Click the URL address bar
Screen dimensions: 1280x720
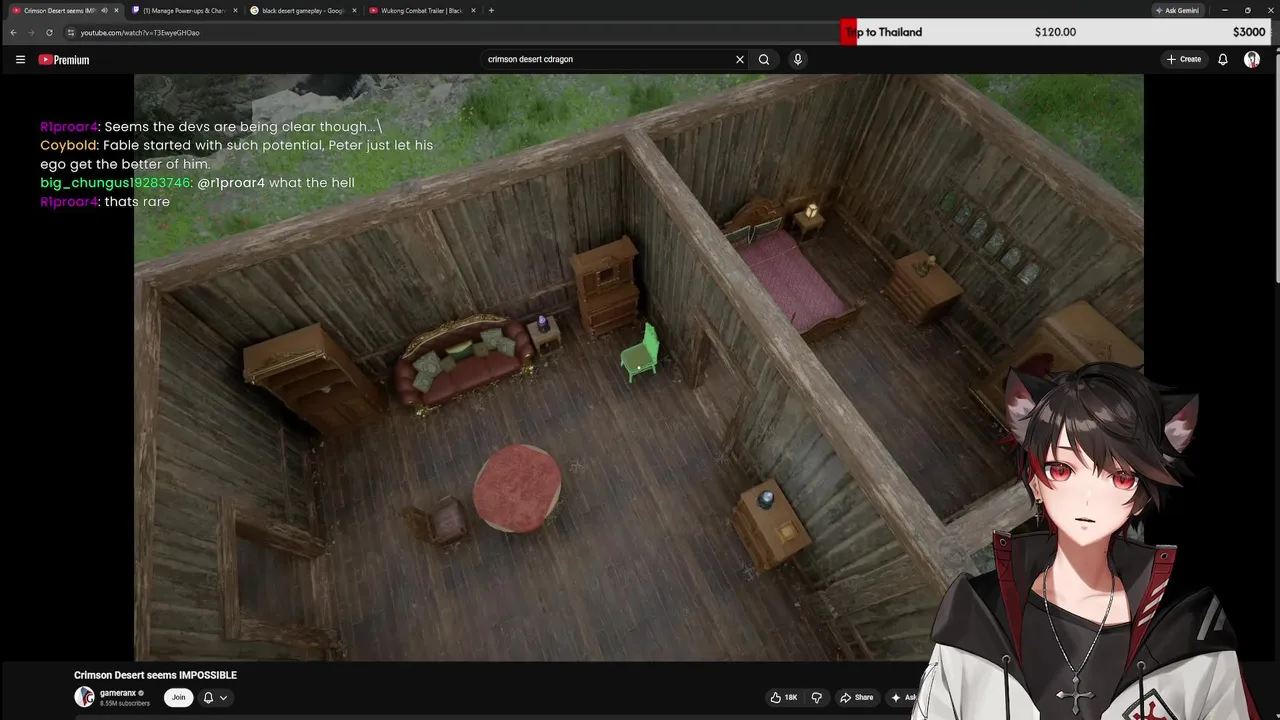point(450,32)
